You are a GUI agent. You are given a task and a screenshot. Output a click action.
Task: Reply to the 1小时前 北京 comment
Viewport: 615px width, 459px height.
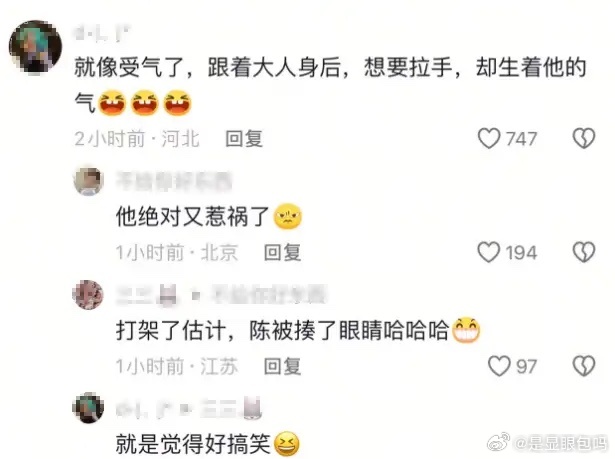coord(282,252)
